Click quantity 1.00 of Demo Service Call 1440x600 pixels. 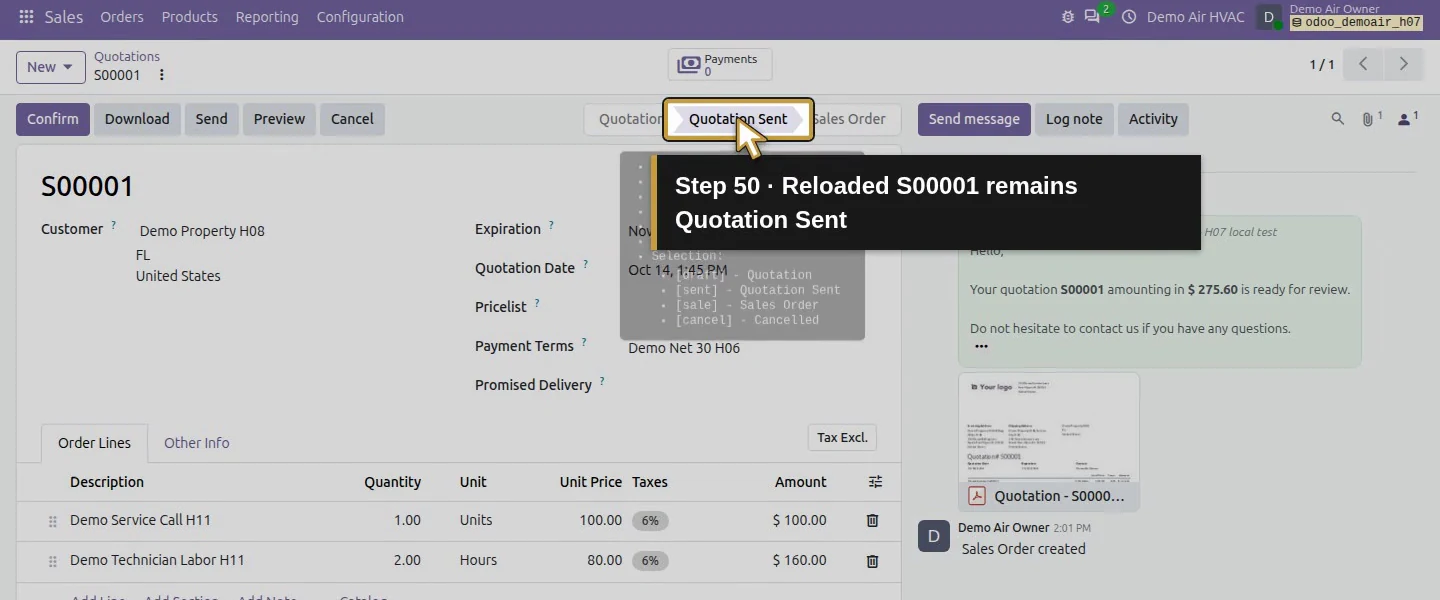pos(407,520)
